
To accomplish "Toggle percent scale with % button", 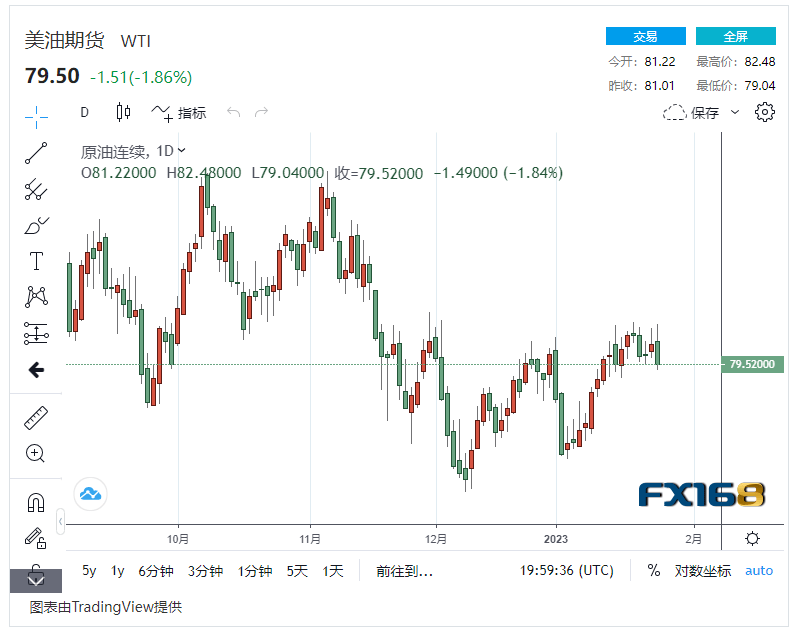I will tap(653, 571).
